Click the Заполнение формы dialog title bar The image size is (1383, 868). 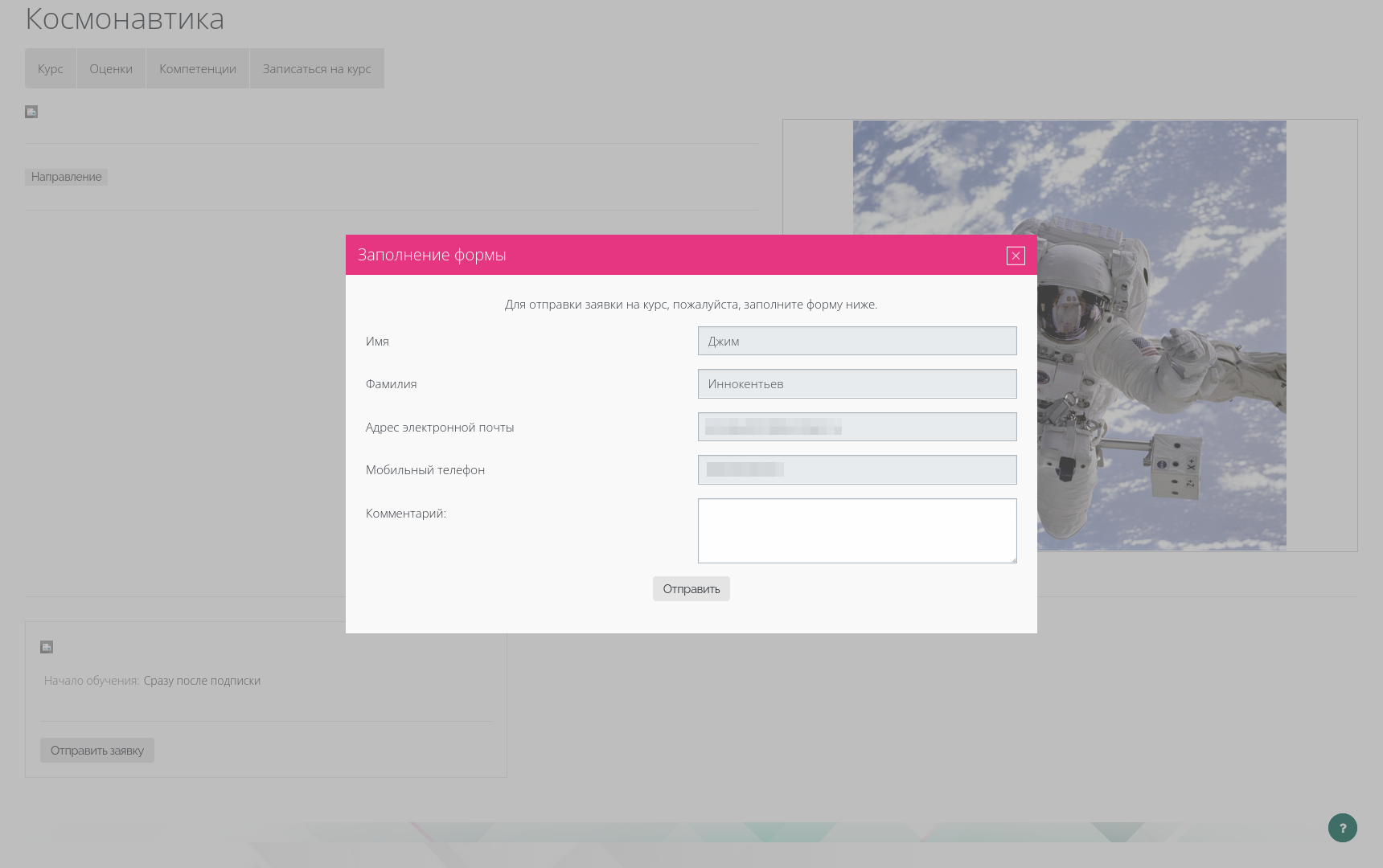point(643,255)
